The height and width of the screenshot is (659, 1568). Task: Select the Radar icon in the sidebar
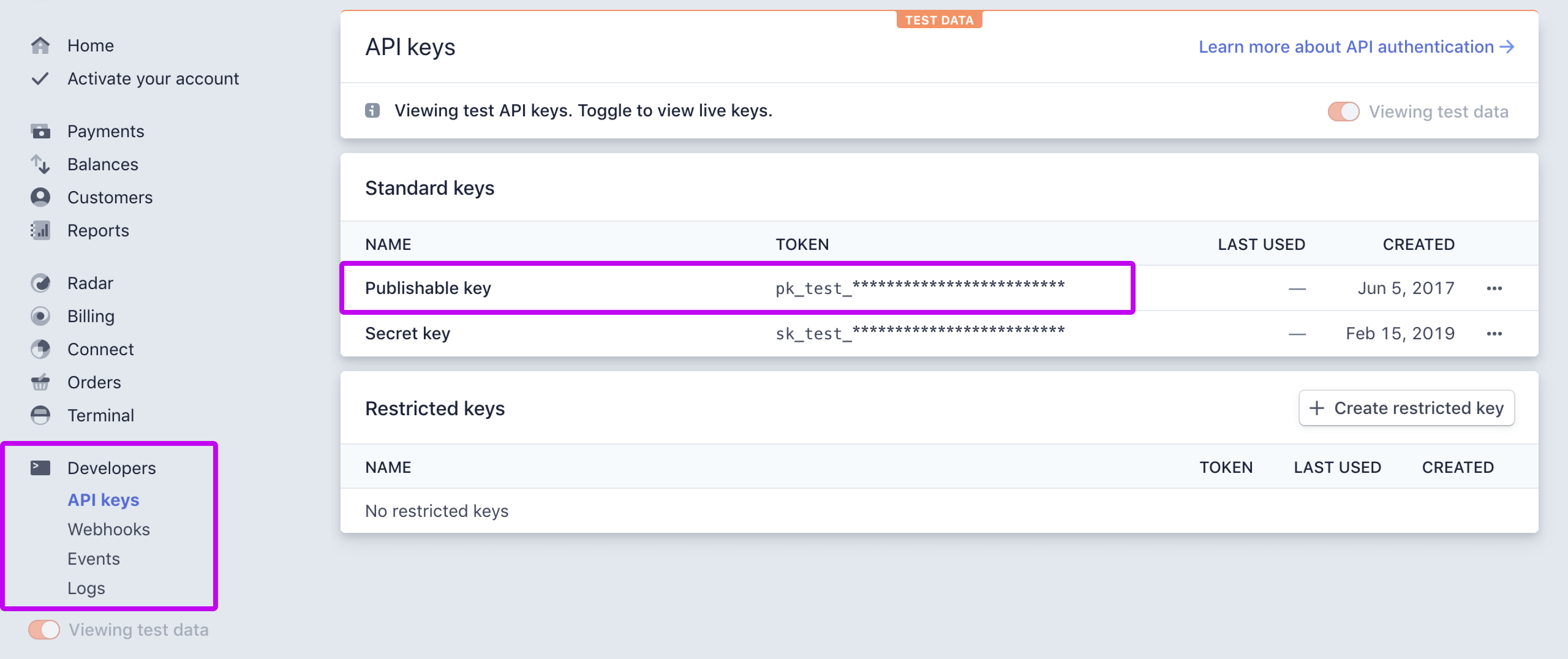[x=40, y=283]
